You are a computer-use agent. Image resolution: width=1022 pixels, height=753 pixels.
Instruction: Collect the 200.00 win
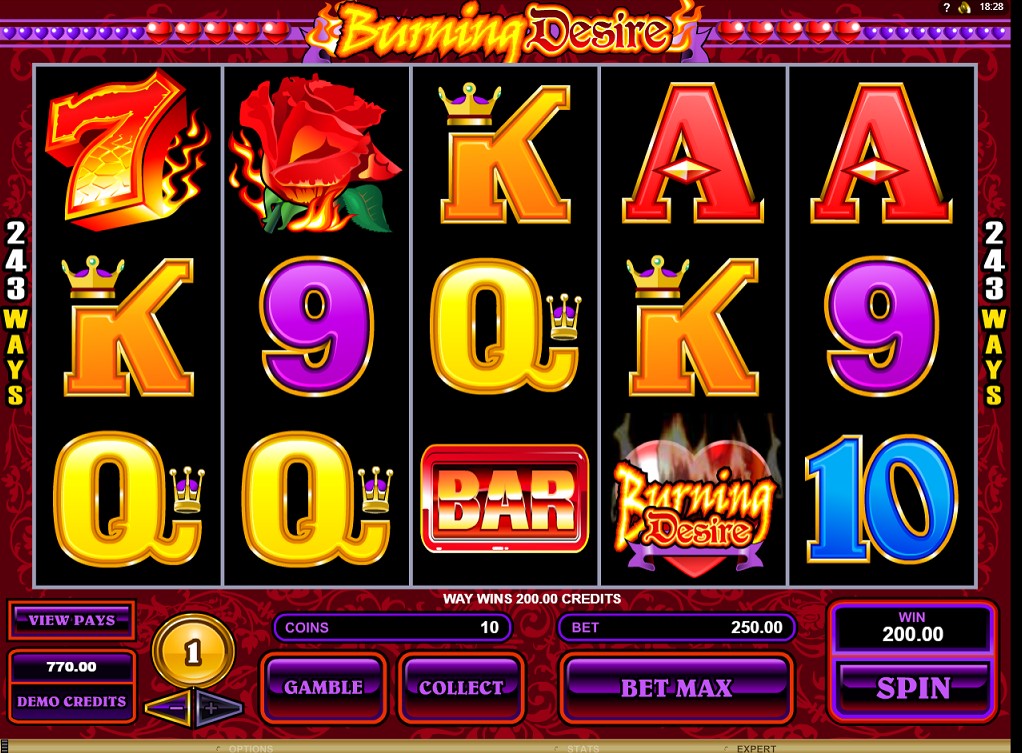click(461, 687)
